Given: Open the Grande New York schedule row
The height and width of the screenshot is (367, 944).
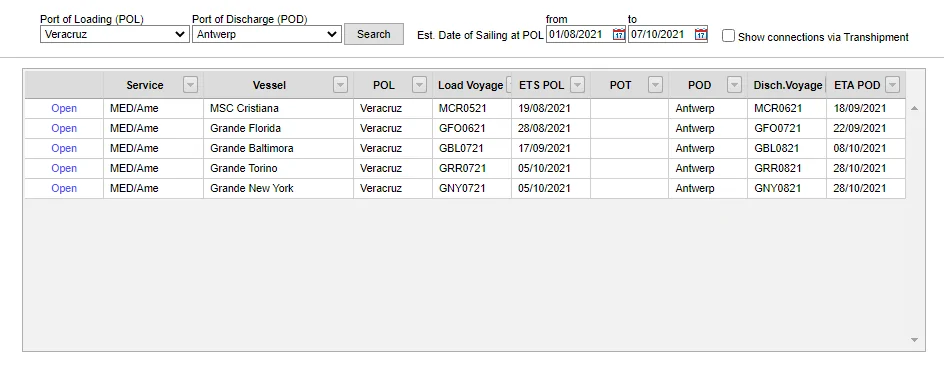Looking at the screenshot, I should click(x=64, y=188).
